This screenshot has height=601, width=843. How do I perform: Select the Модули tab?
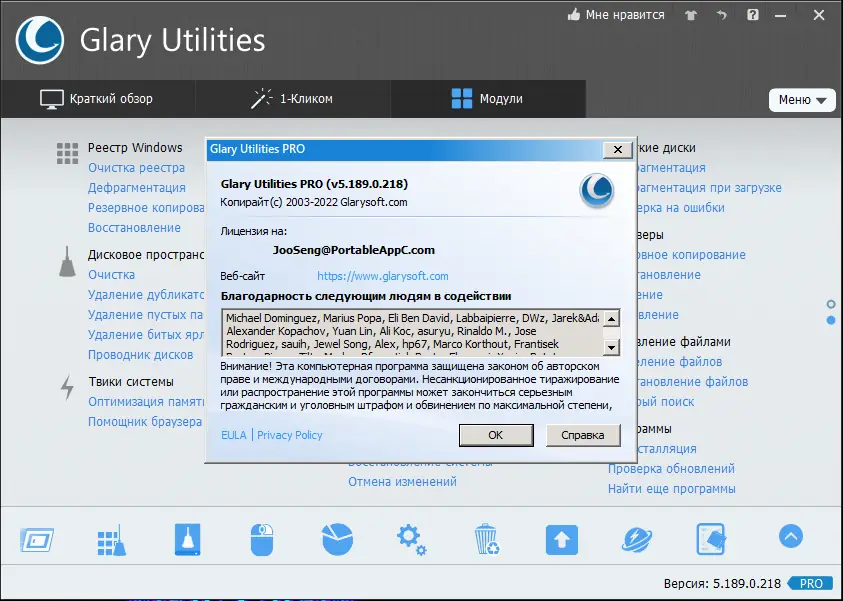[x=487, y=99]
